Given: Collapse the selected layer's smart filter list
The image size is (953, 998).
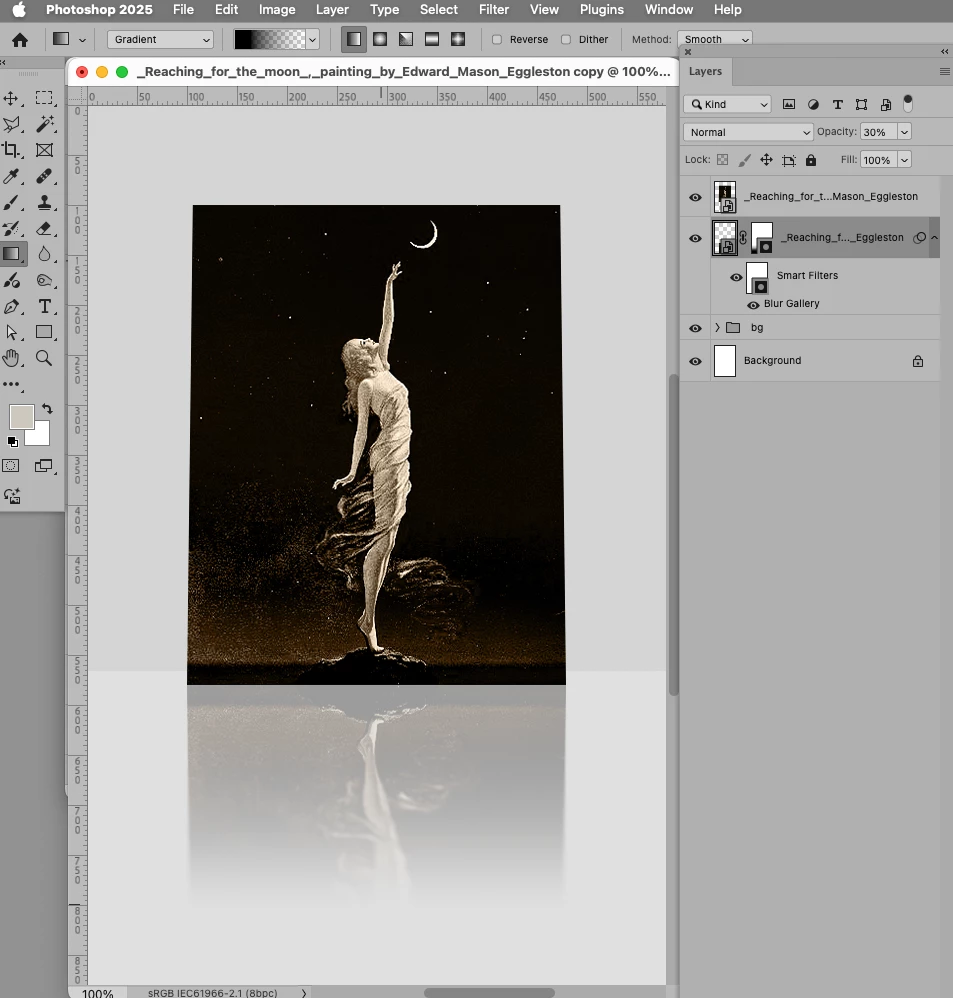Looking at the screenshot, I should (x=934, y=237).
